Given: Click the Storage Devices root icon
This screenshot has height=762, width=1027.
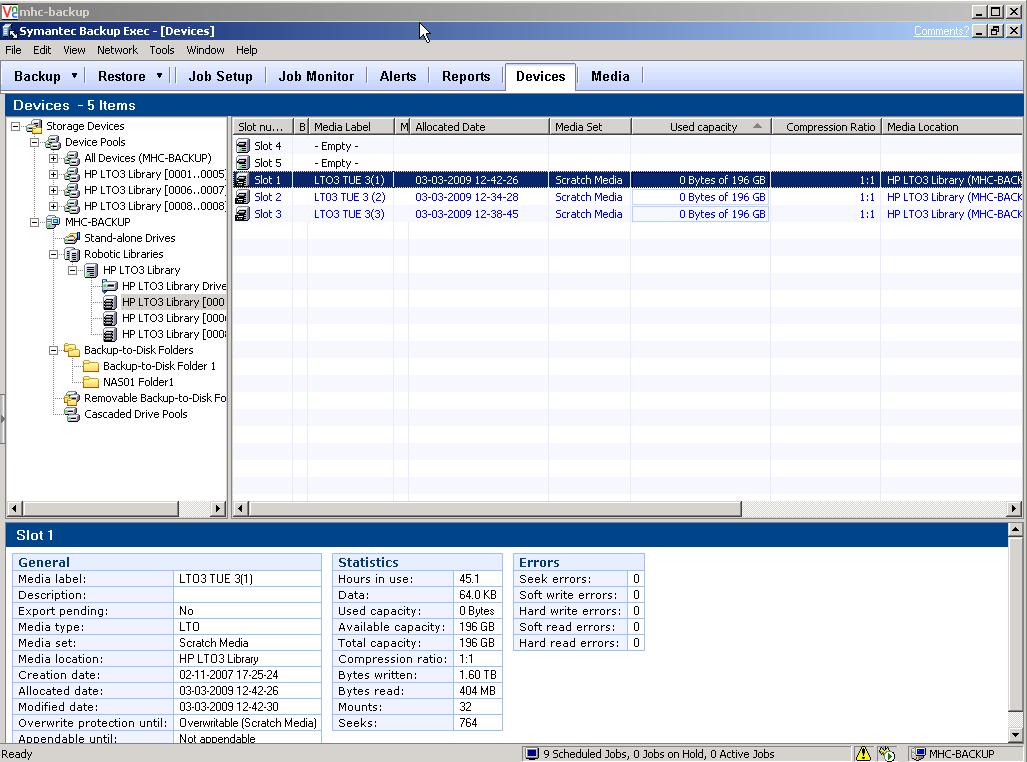Looking at the screenshot, I should tap(35, 126).
